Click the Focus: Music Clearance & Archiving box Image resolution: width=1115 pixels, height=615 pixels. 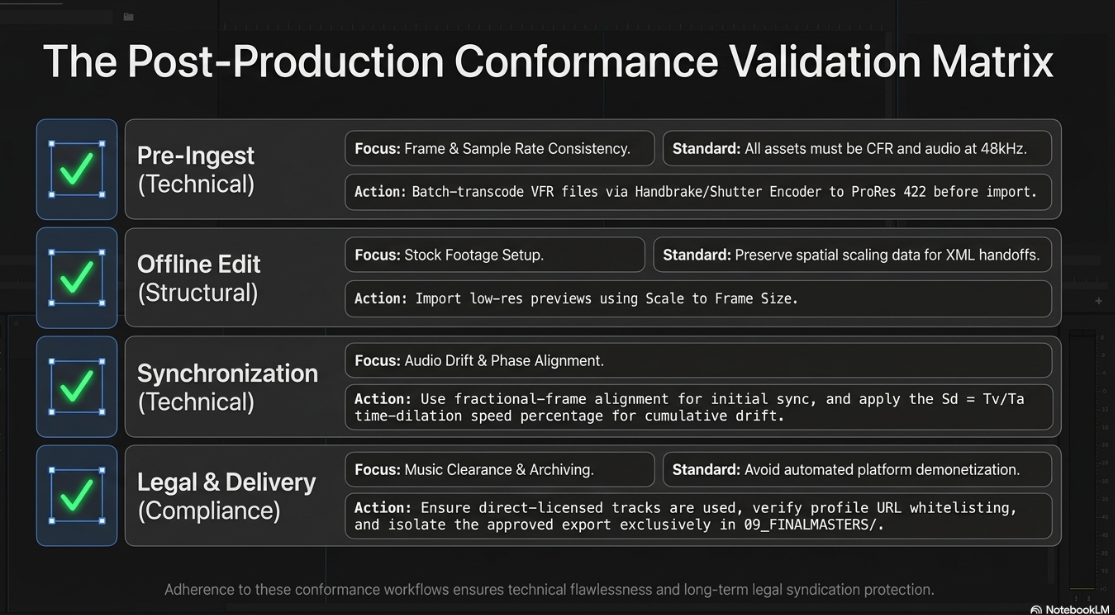pos(499,469)
